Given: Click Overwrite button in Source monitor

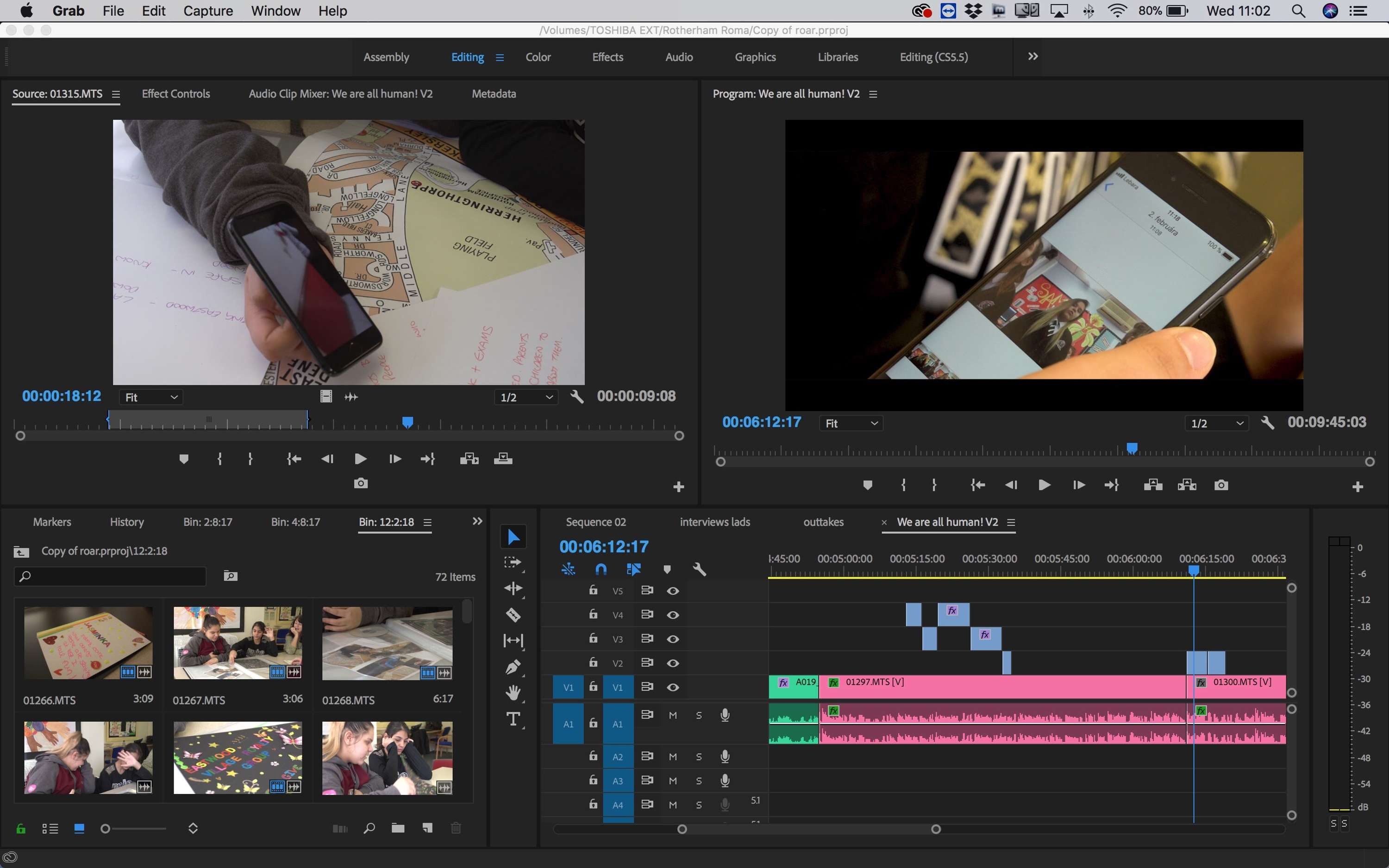Looking at the screenshot, I should [503, 459].
